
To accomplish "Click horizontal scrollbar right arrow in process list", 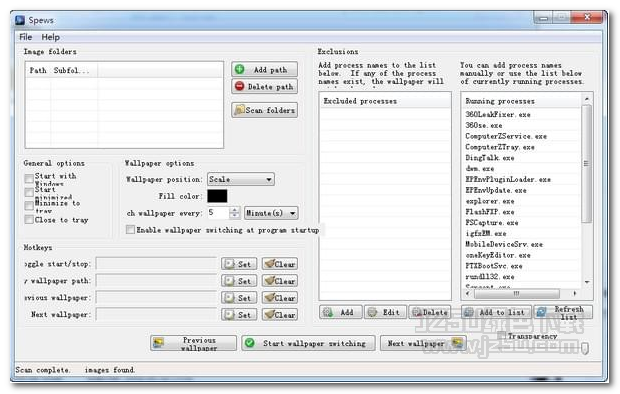I will click(575, 294).
